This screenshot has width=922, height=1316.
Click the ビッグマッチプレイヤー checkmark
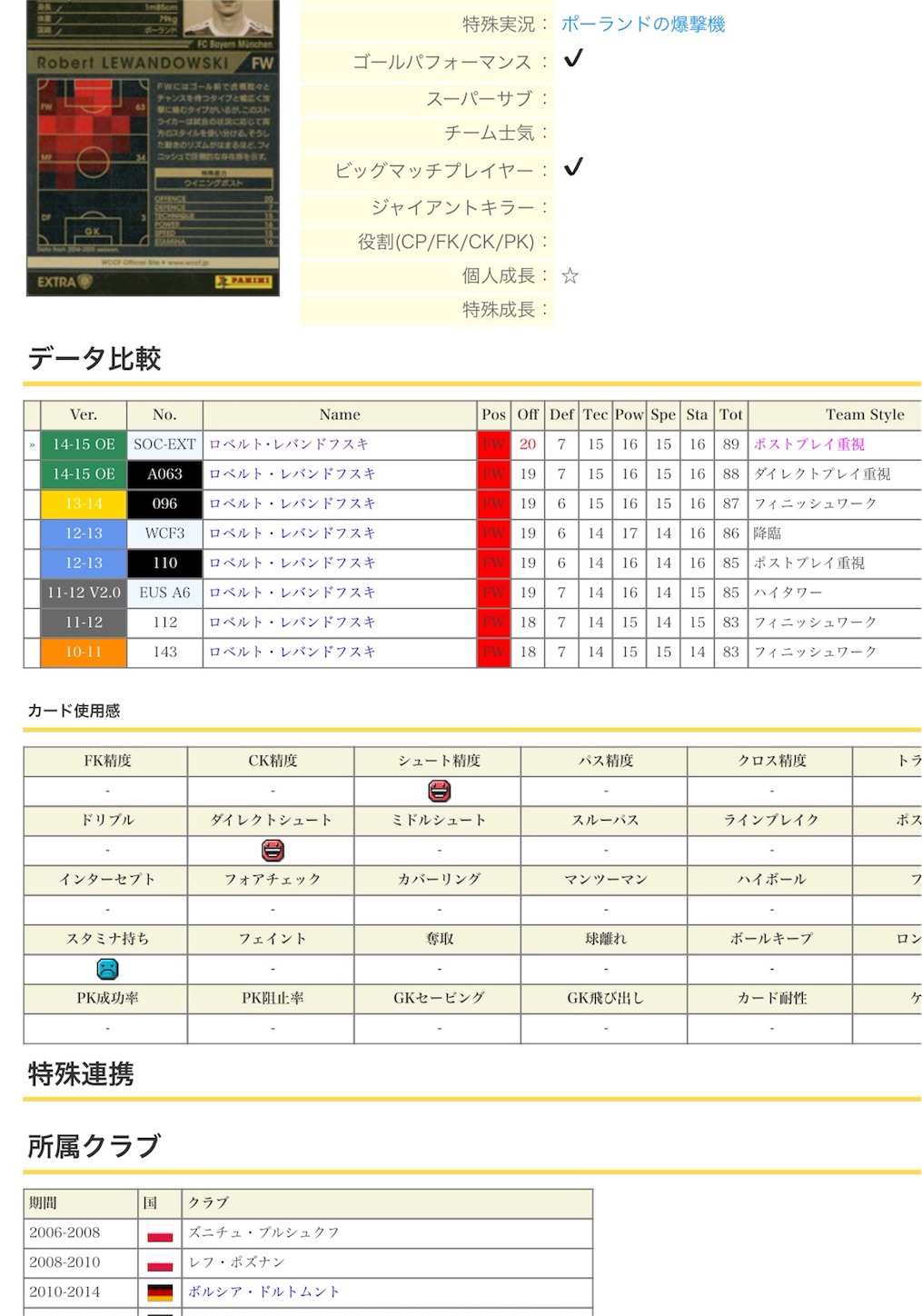tap(573, 168)
